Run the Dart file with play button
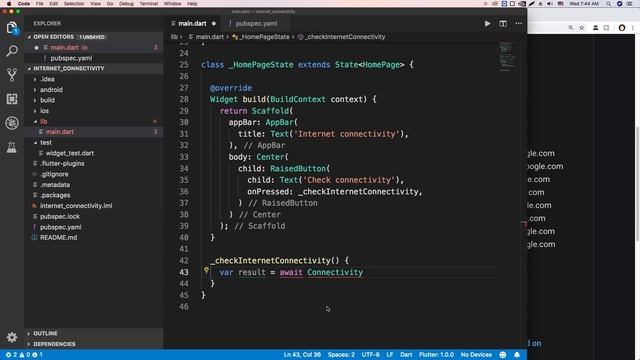This screenshot has width=640, height=360. [487, 24]
